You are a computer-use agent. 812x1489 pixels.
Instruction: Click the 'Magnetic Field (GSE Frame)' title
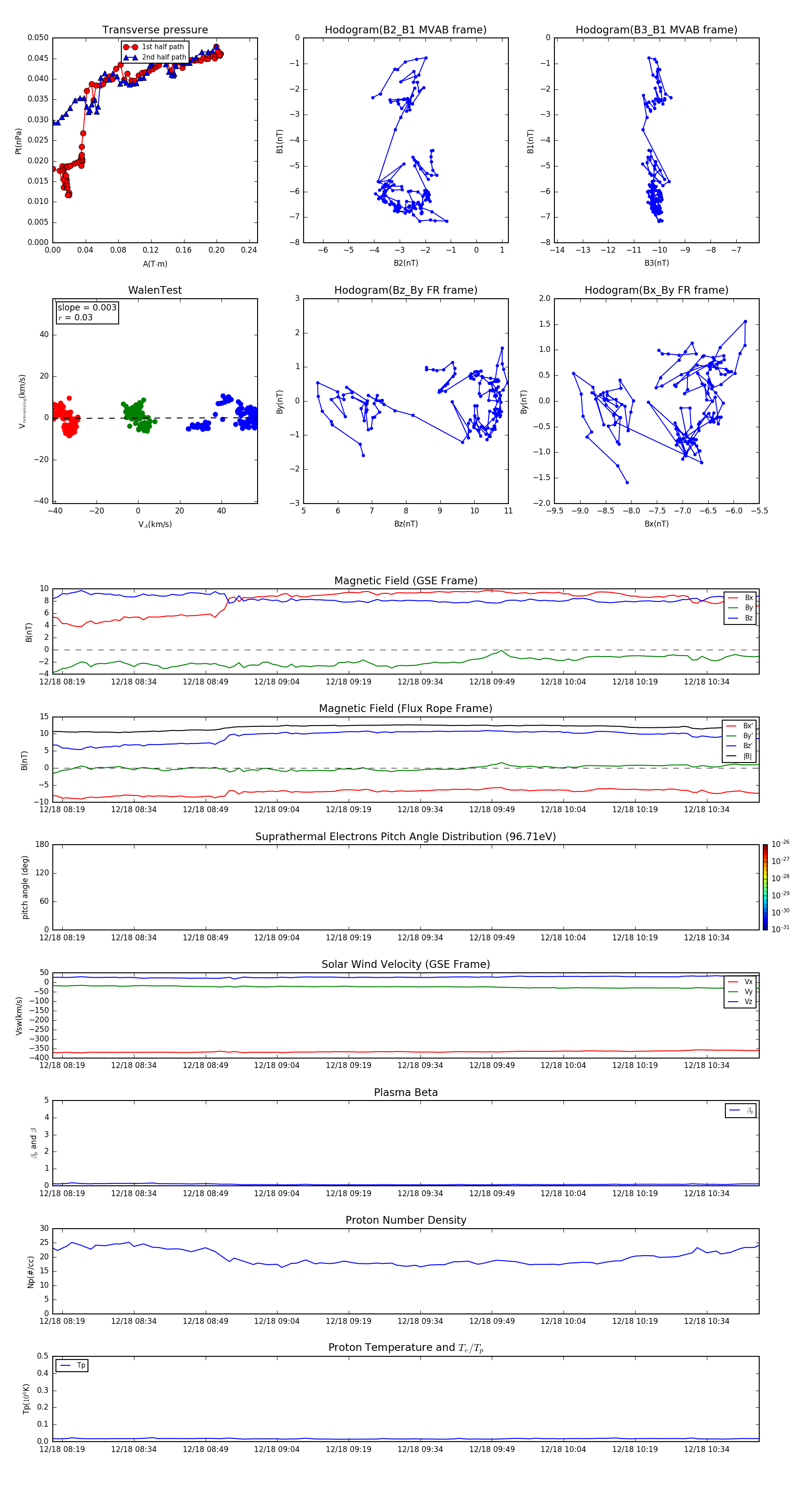[406, 581]
